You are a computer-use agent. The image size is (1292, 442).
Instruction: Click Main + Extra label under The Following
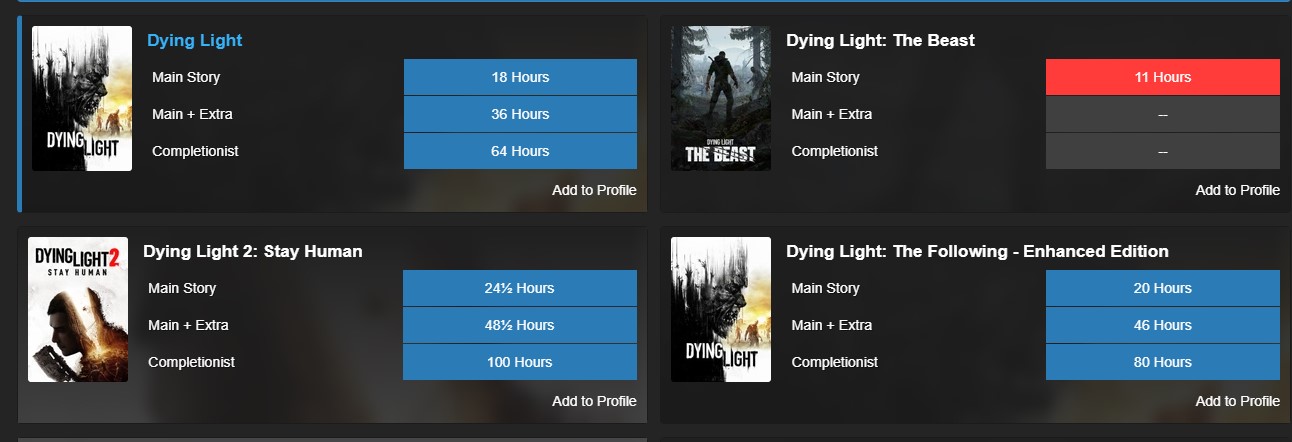point(831,325)
